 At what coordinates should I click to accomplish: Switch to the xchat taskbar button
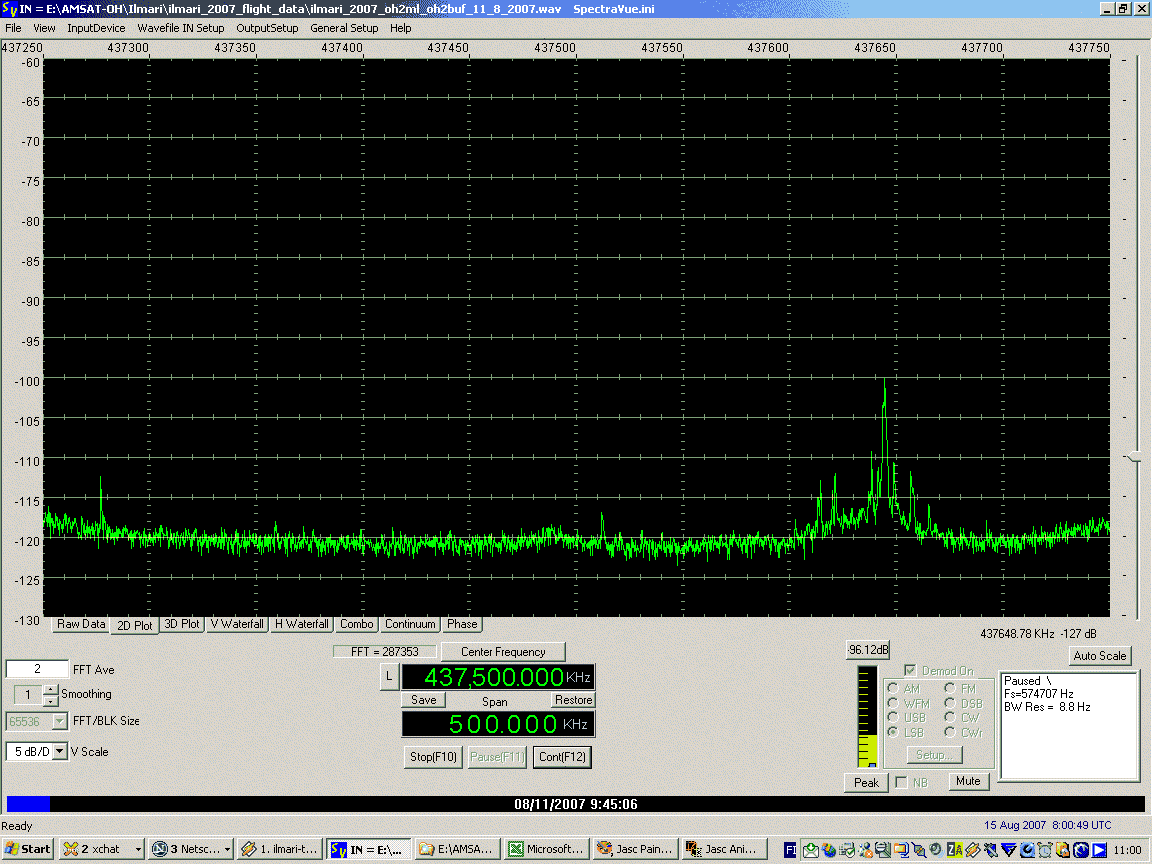[101, 849]
